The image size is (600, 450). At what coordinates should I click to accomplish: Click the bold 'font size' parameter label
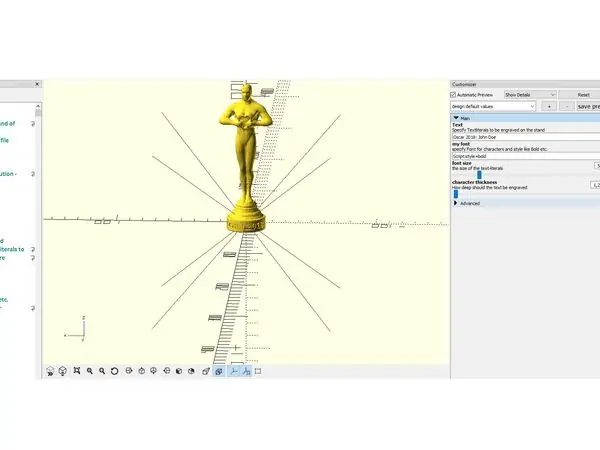(x=461, y=163)
